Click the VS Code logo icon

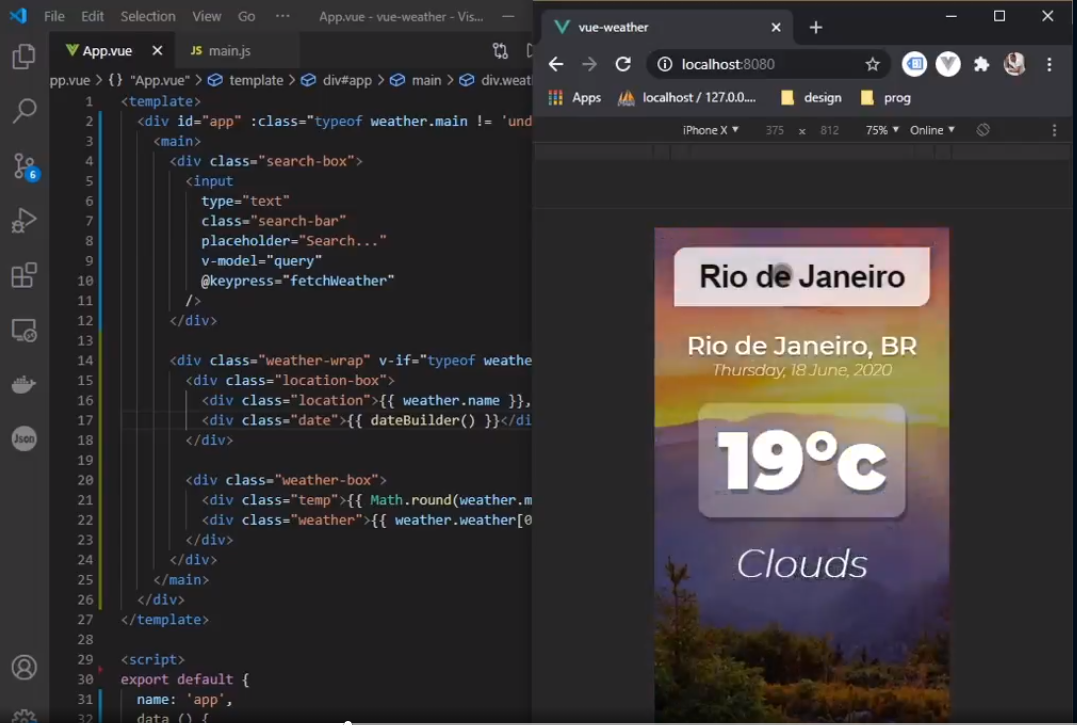tap(19, 15)
